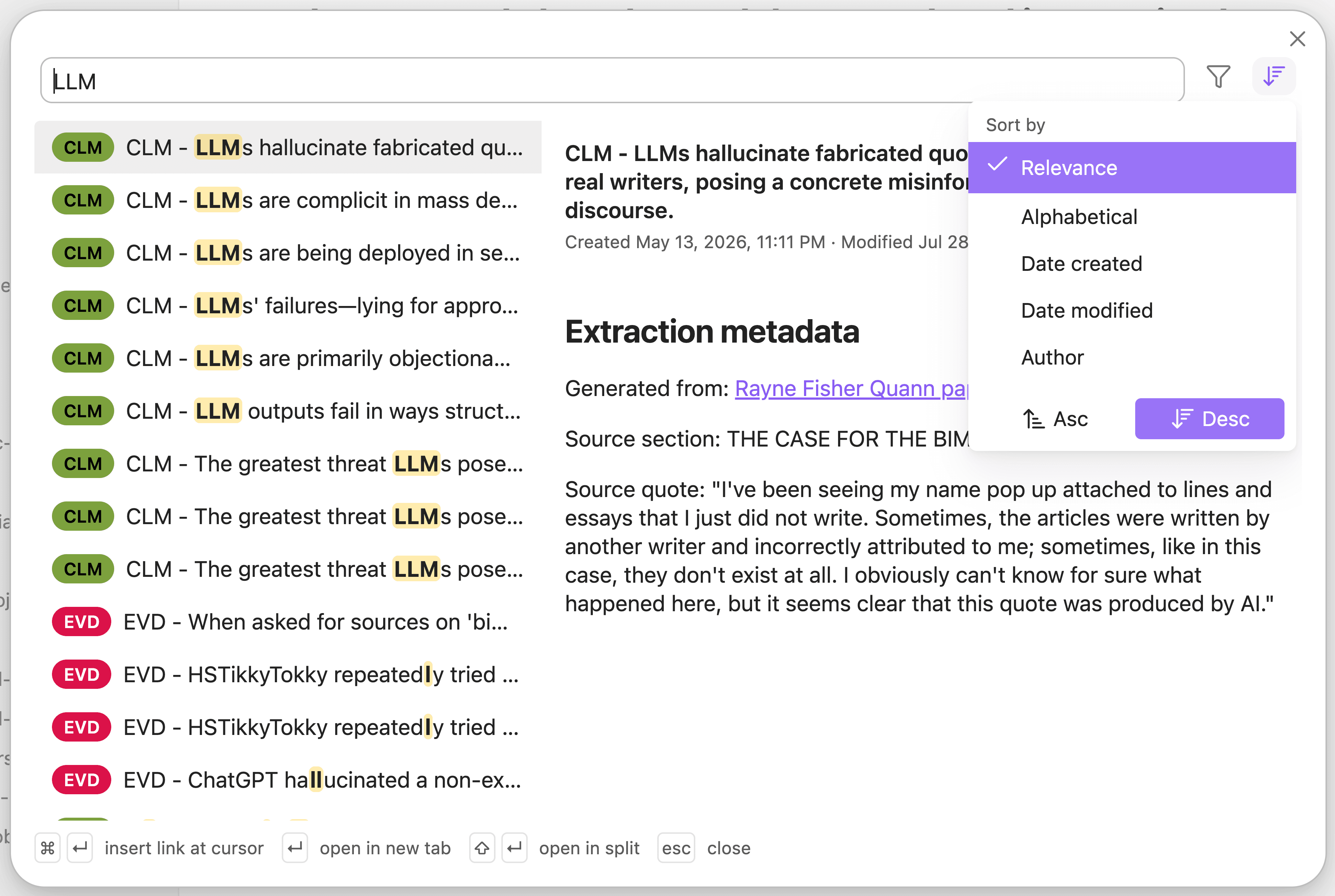Viewport: 1335px width, 896px height.
Task: Click CLM badge on 'LLMs hallucinate fabricated' row
Action: [x=83, y=148]
